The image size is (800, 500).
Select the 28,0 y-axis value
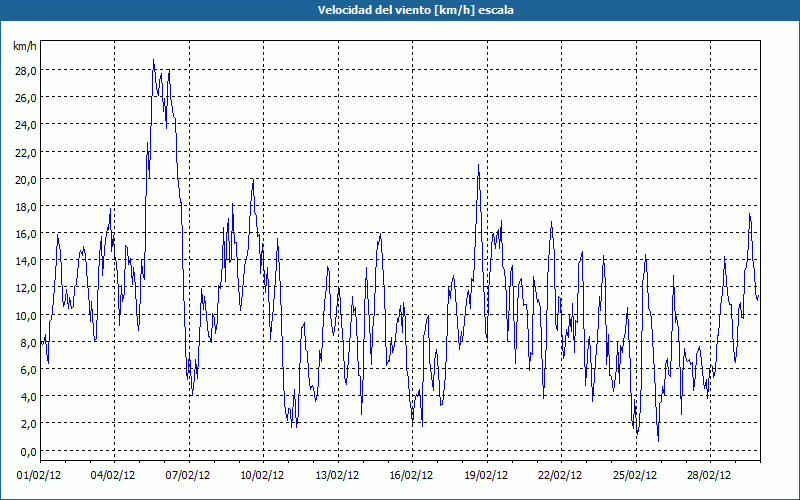coord(26,70)
